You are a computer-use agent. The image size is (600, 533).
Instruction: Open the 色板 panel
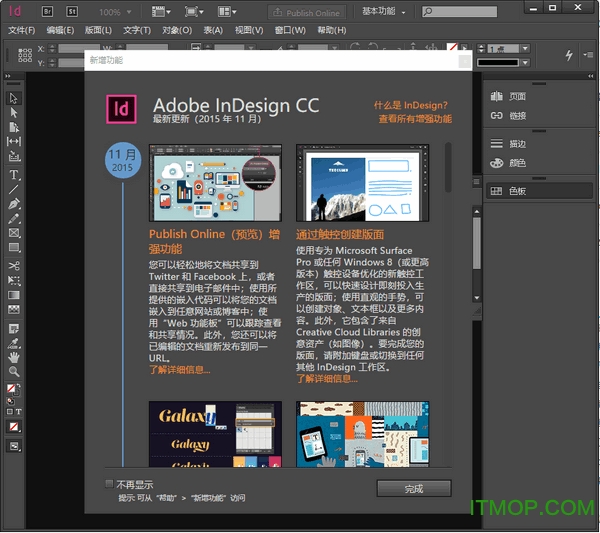pyautogui.click(x=540, y=191)
